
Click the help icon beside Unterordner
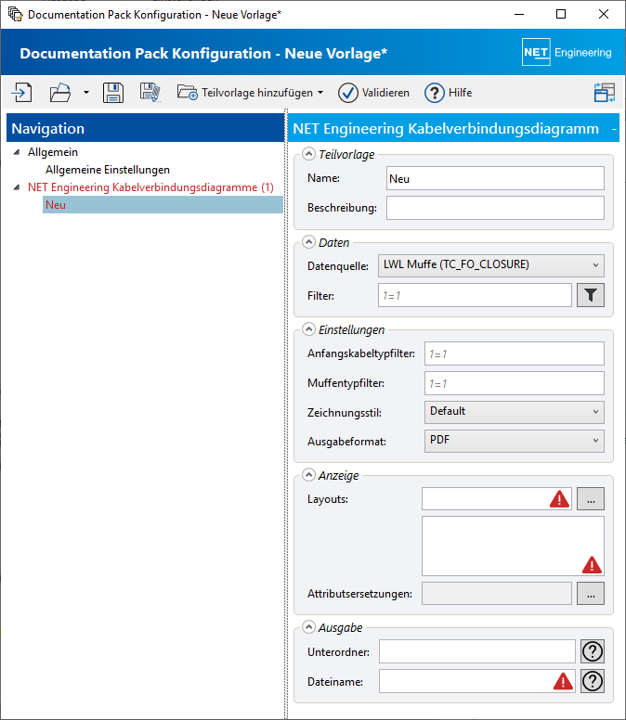point(592,652)
